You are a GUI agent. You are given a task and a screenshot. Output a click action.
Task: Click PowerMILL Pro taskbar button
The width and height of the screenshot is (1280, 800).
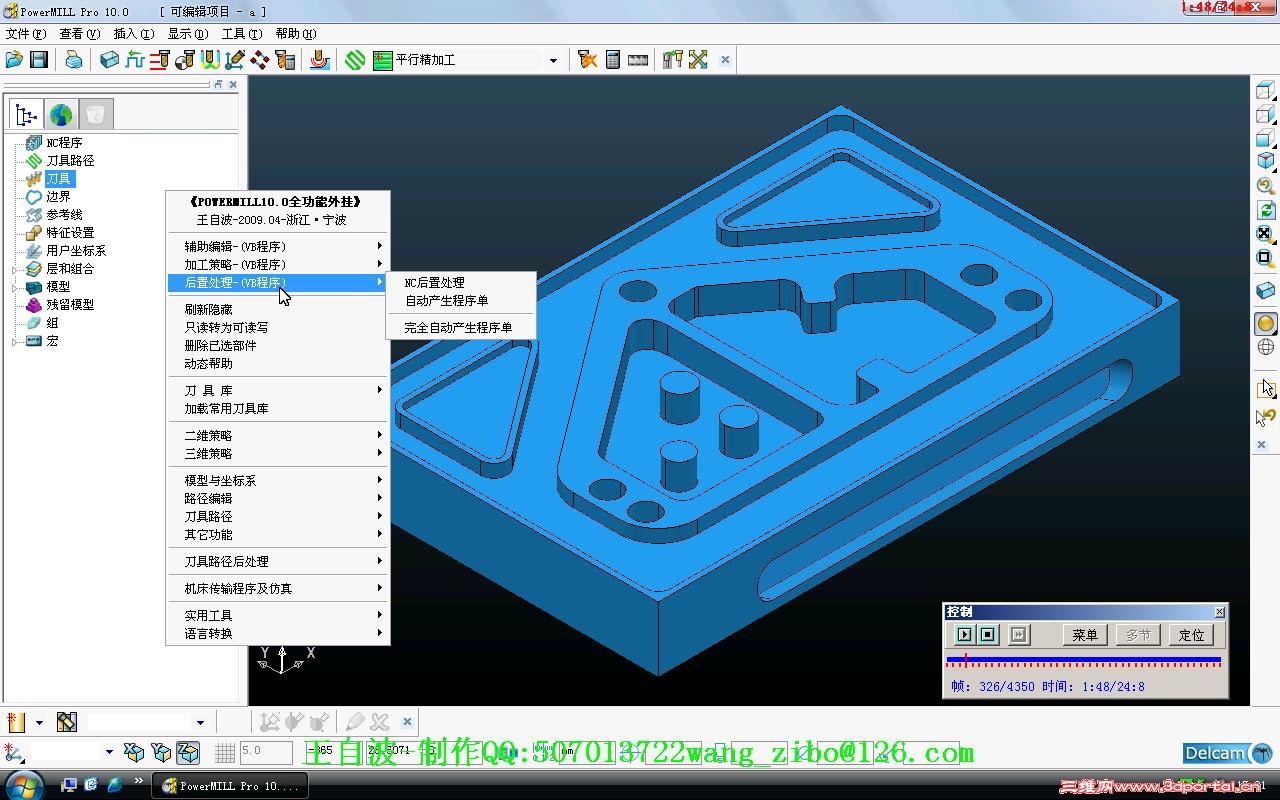[230, 786]
